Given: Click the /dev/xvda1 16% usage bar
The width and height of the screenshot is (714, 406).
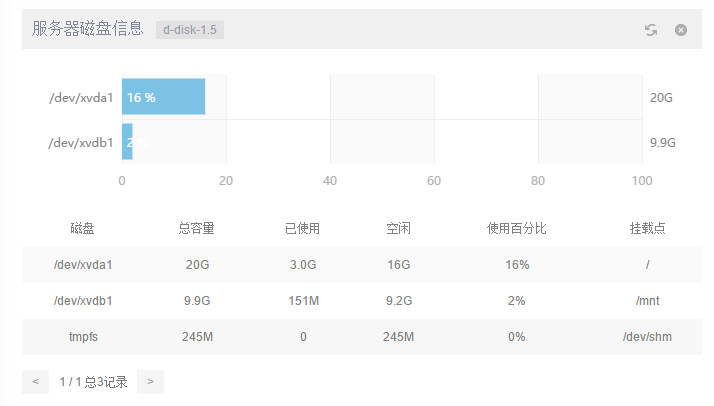Looking at the screenshot, I should [164, 97].
